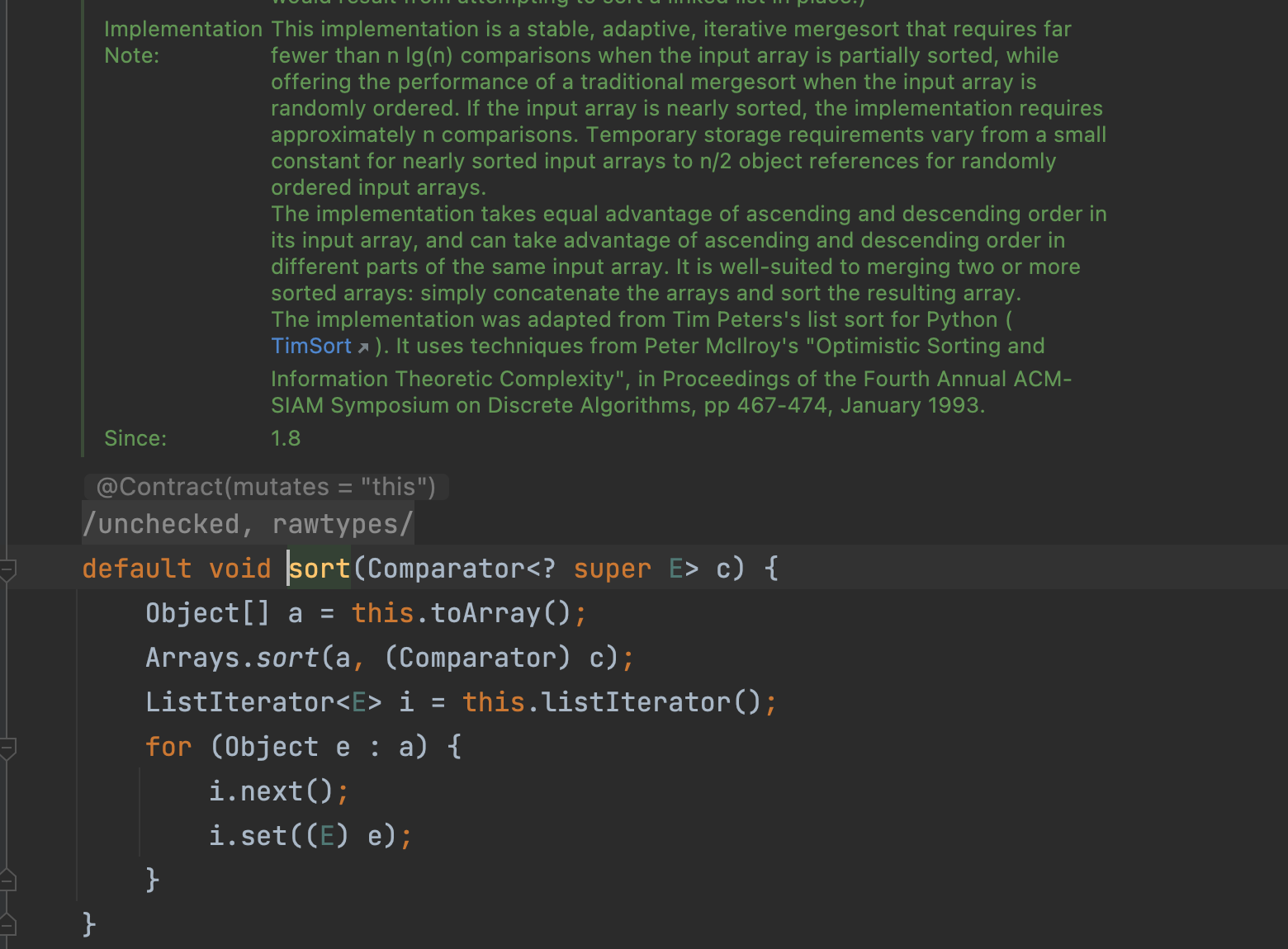This screenshot has height=949, width=1288.
Task: Click the 'super' keyword in the parameter
Action: 612,569
